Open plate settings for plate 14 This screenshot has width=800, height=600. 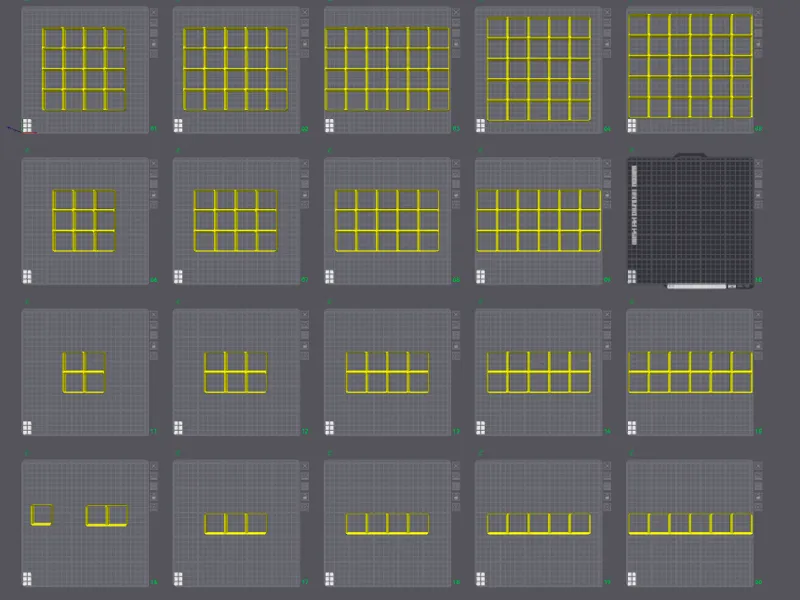coord(607,356)
